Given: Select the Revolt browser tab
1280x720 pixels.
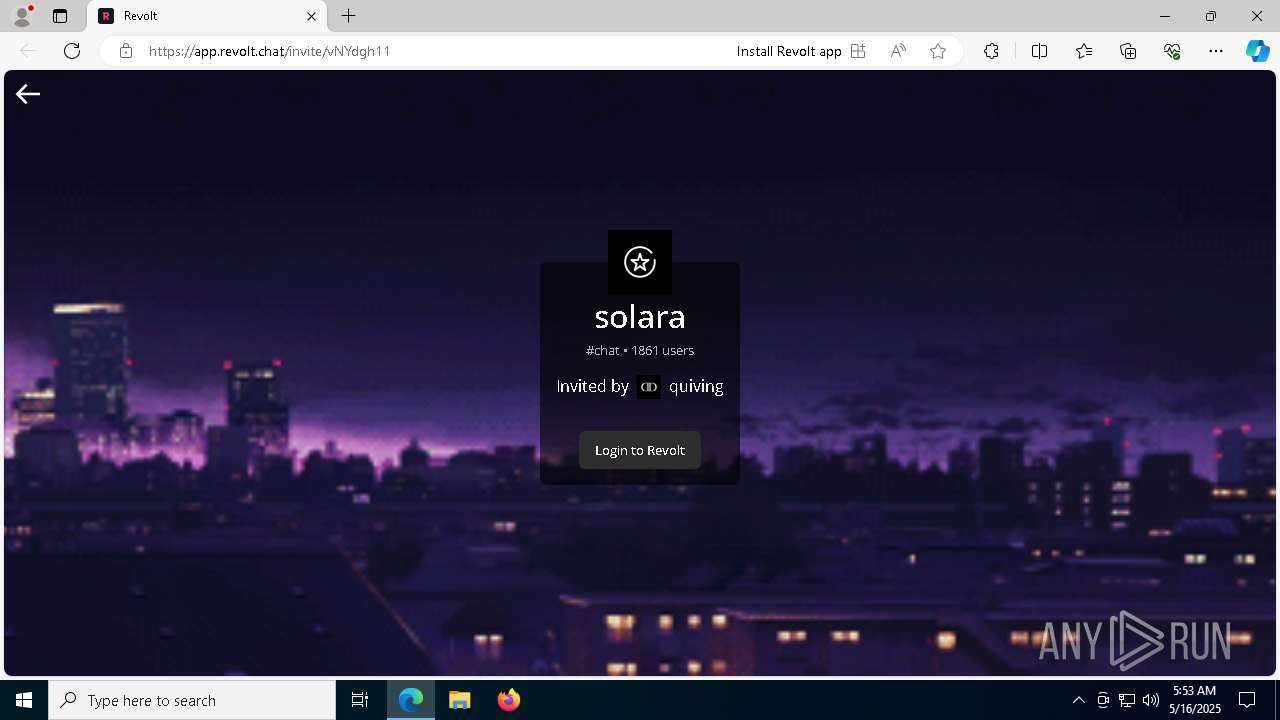Looking at the screenshot, I should pyautogui.click(x=207, y=16).
